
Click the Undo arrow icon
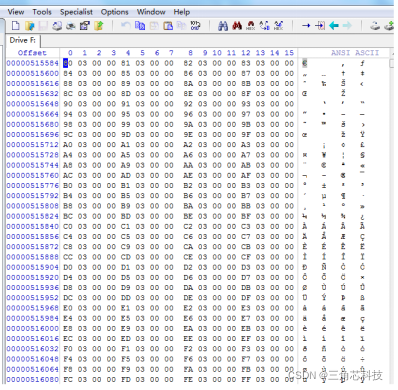click(x=125, y=26)
